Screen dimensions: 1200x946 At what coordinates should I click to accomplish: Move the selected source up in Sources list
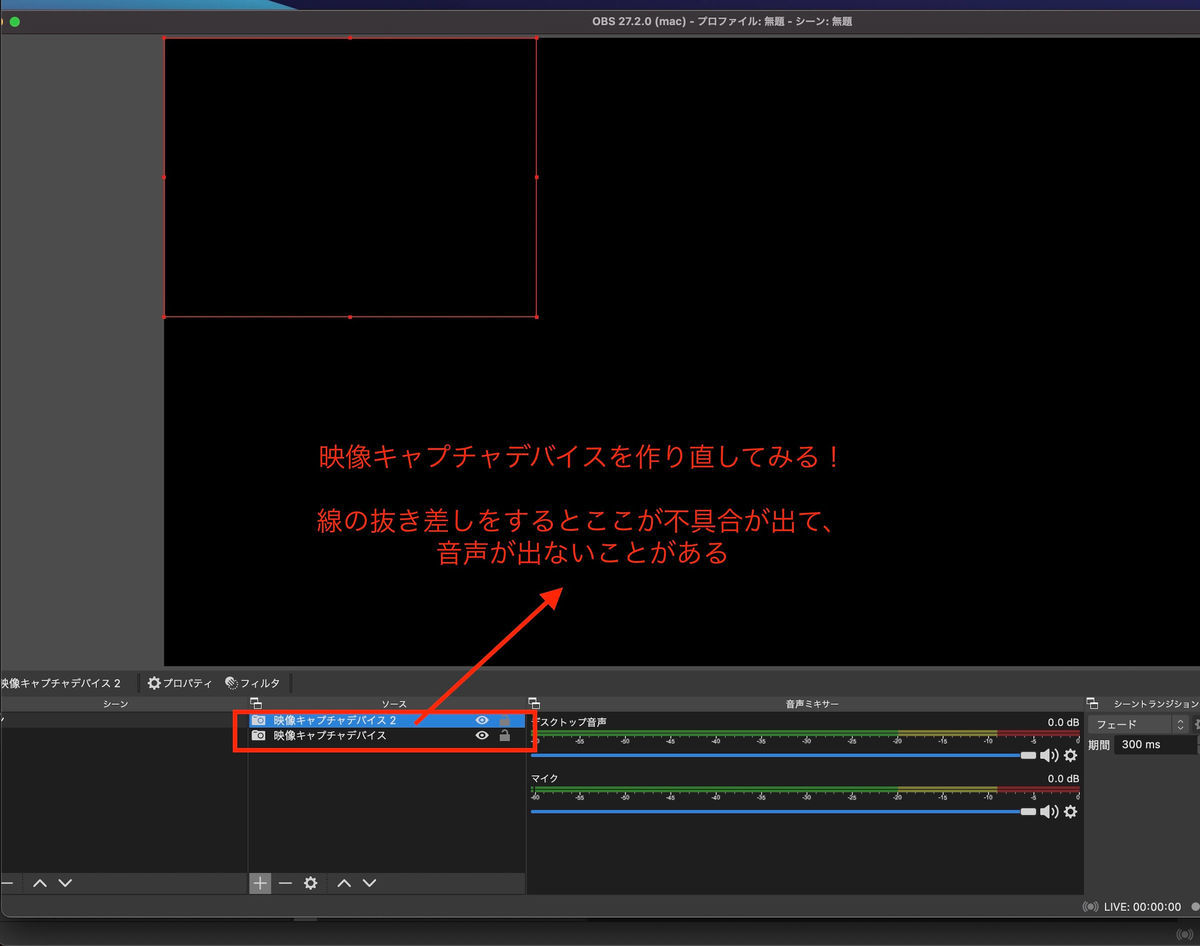coord(344,883)
